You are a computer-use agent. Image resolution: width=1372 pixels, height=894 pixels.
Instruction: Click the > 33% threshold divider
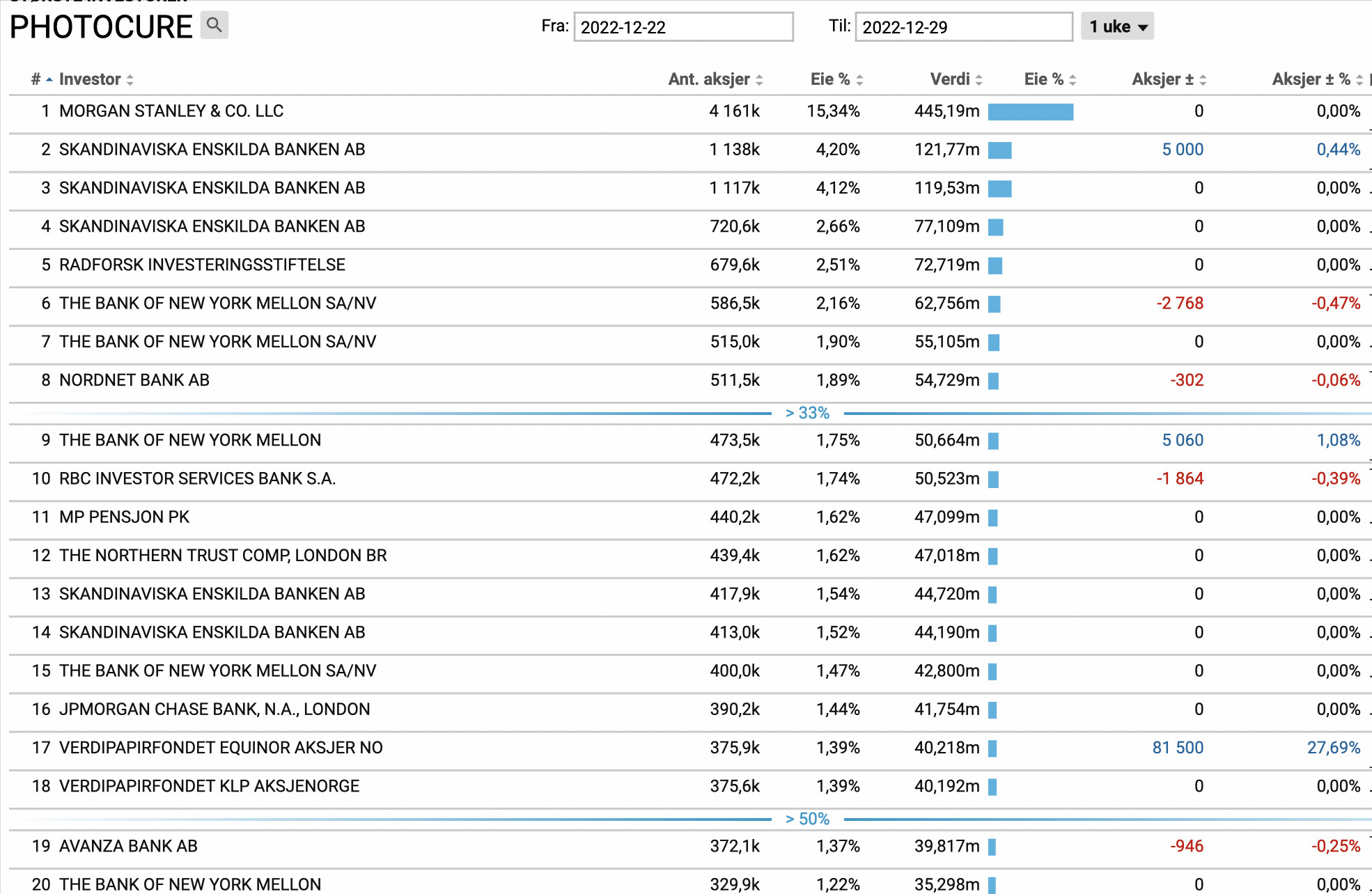click(807, 413)
